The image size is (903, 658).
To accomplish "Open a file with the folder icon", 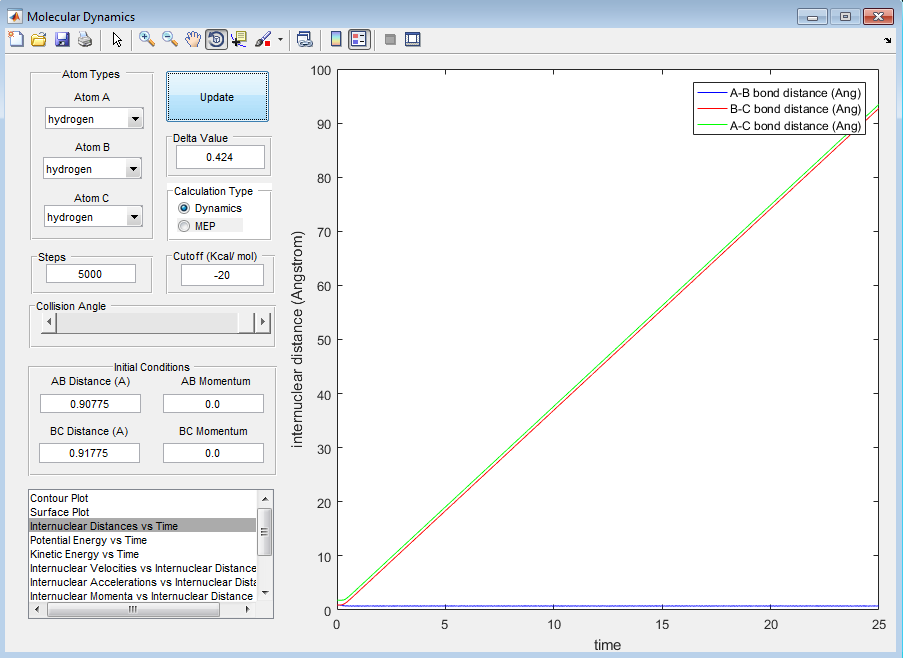I will point(38,39).
